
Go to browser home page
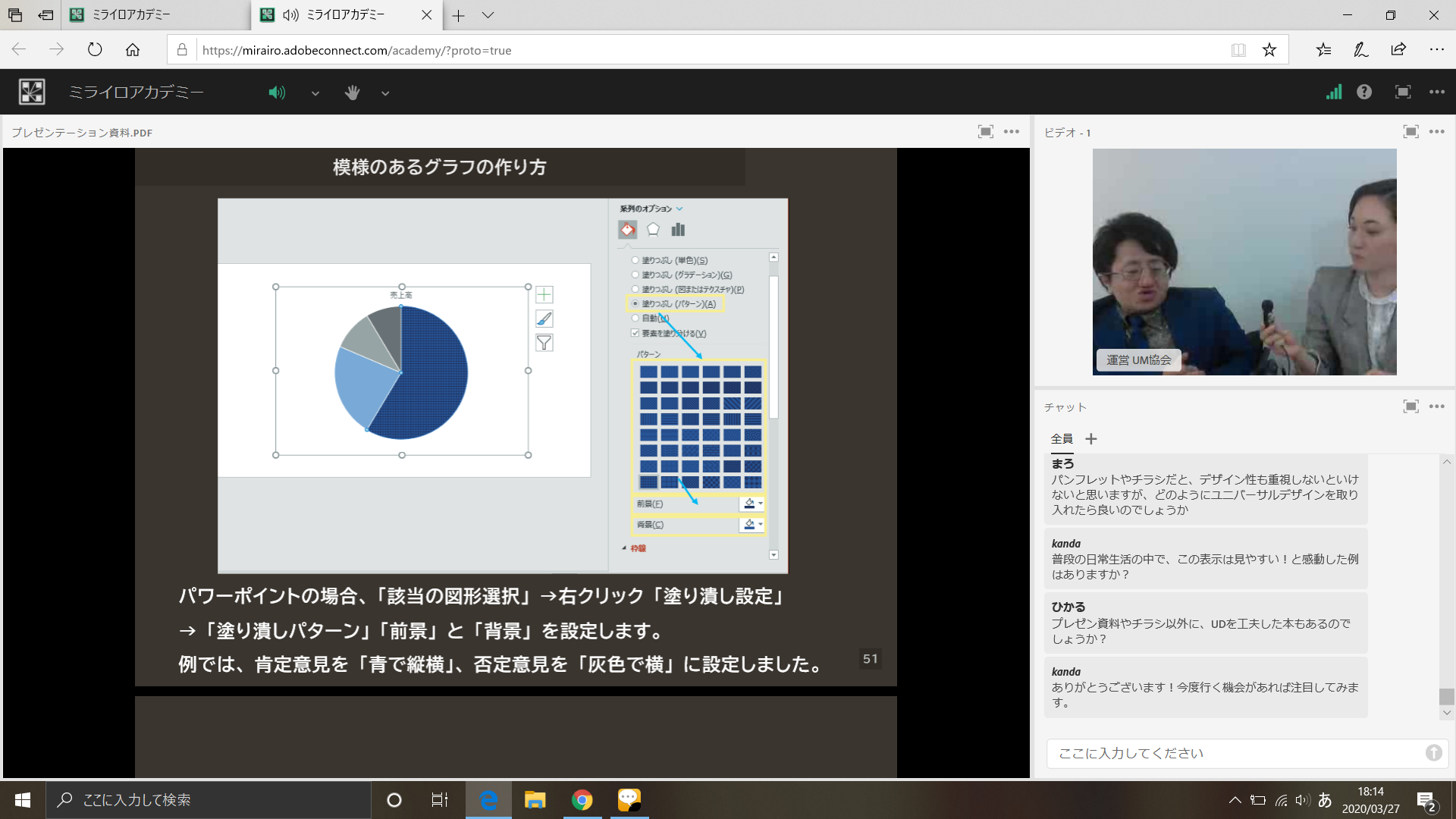pyautogui.click(x=133, y=50)
